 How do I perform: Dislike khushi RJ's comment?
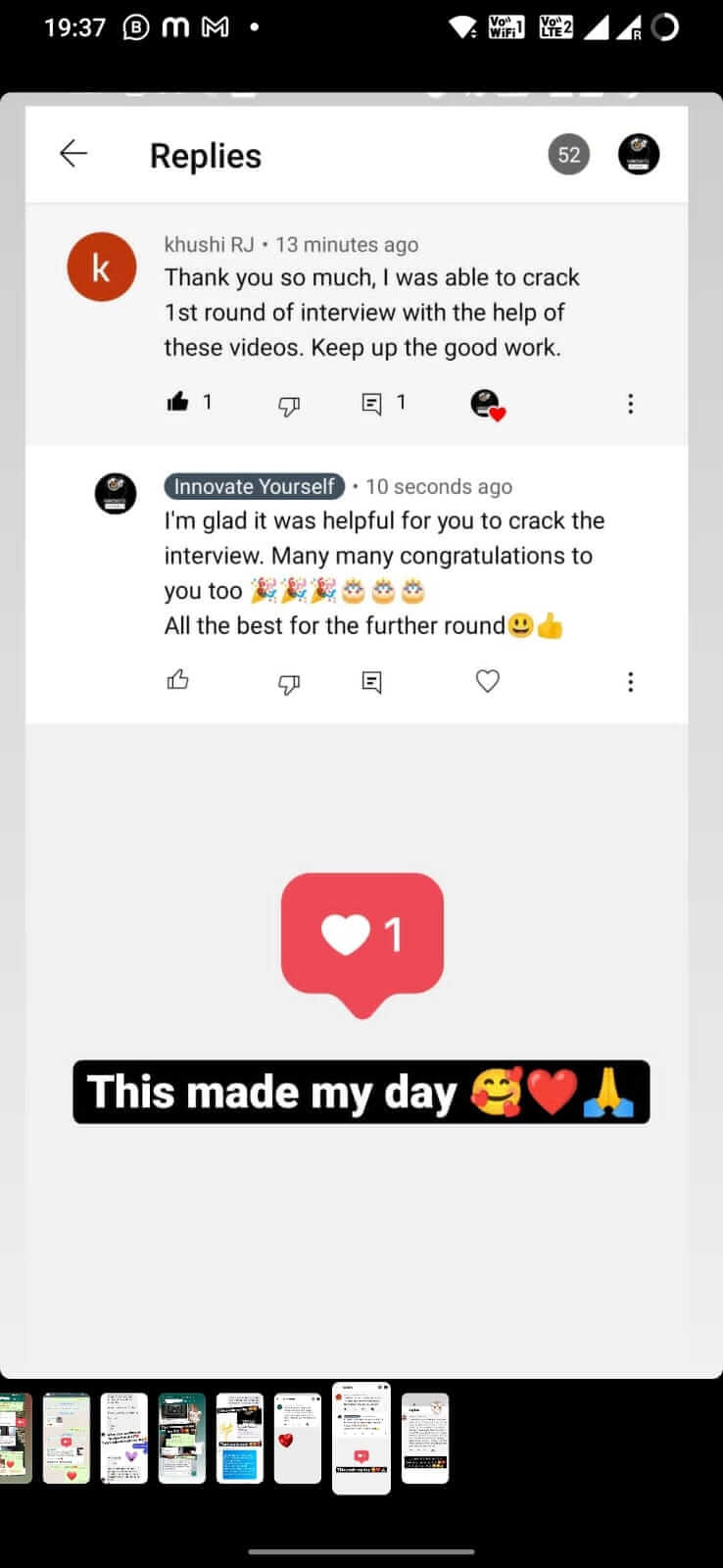pyautogui.click(x=289, y=405)
